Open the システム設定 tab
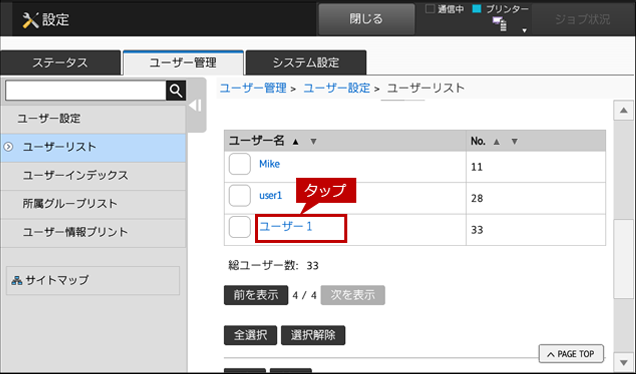636x374 pixels. [x=306, y=63]
